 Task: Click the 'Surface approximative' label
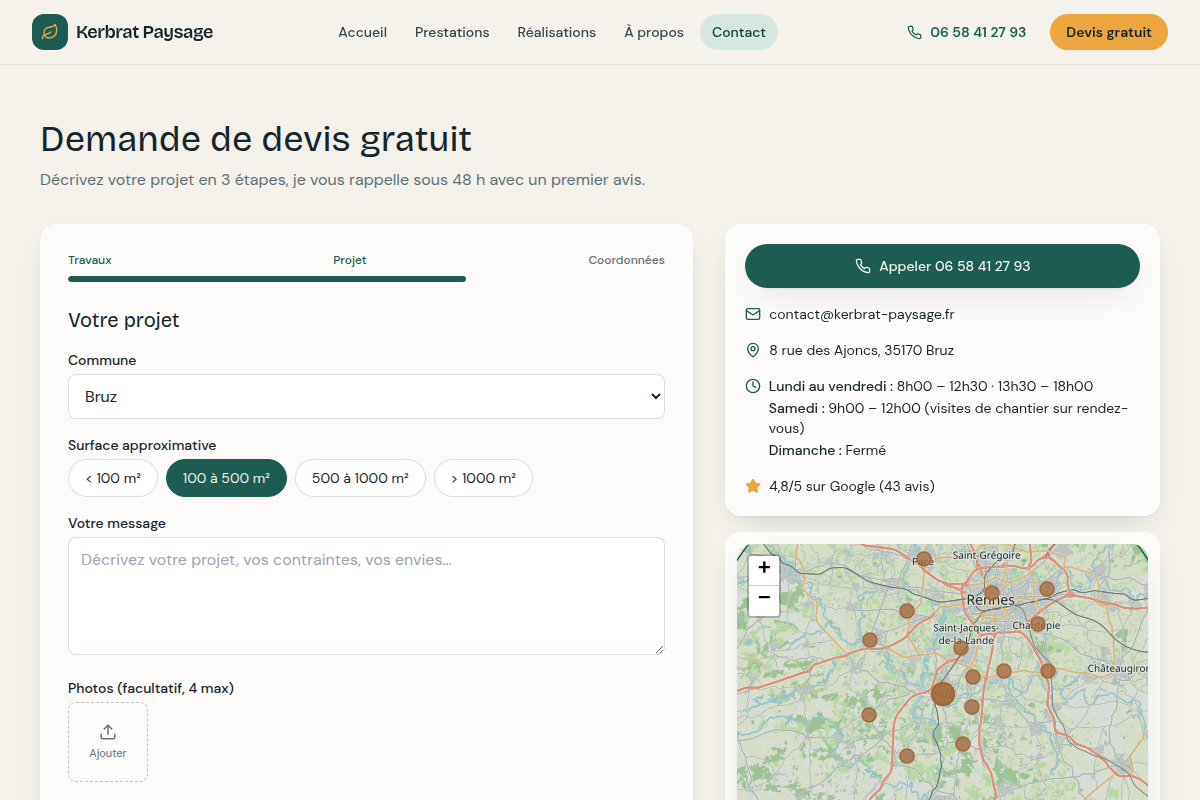tap(142, 445)
